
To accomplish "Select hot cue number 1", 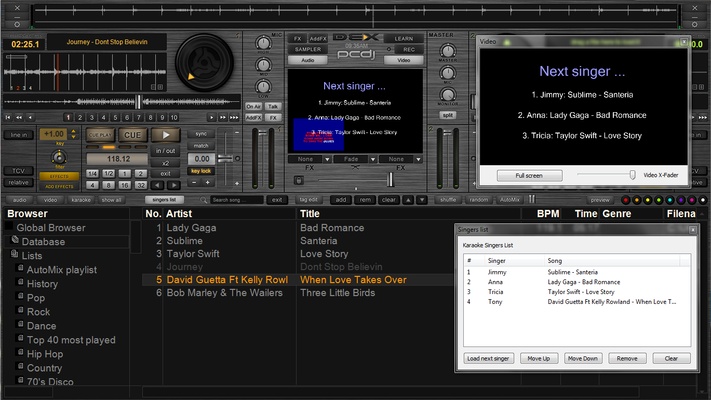I will pyautogui.click(x=68, y=117).
